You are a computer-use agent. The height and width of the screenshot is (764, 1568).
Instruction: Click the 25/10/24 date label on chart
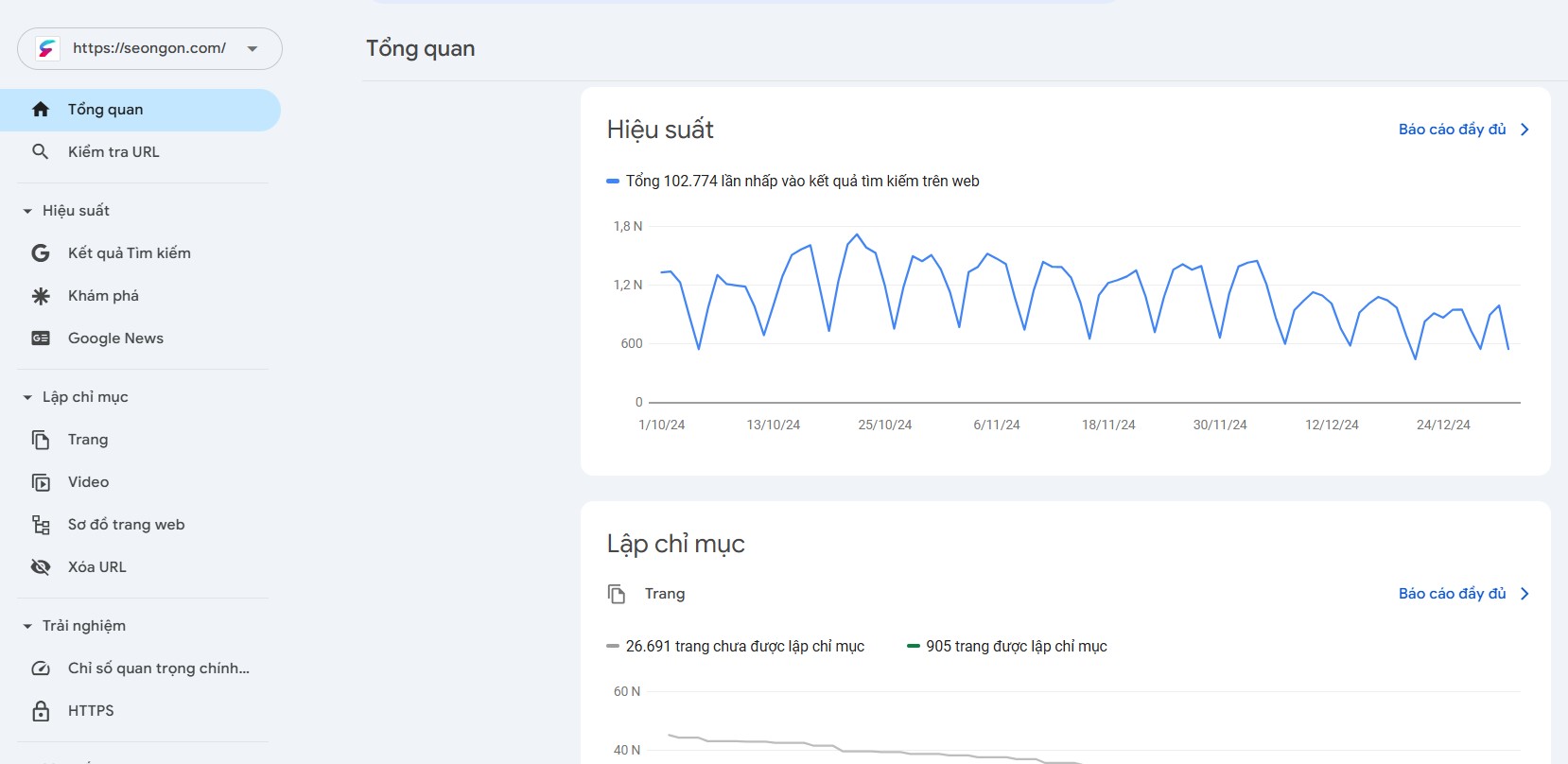point(885,425)
